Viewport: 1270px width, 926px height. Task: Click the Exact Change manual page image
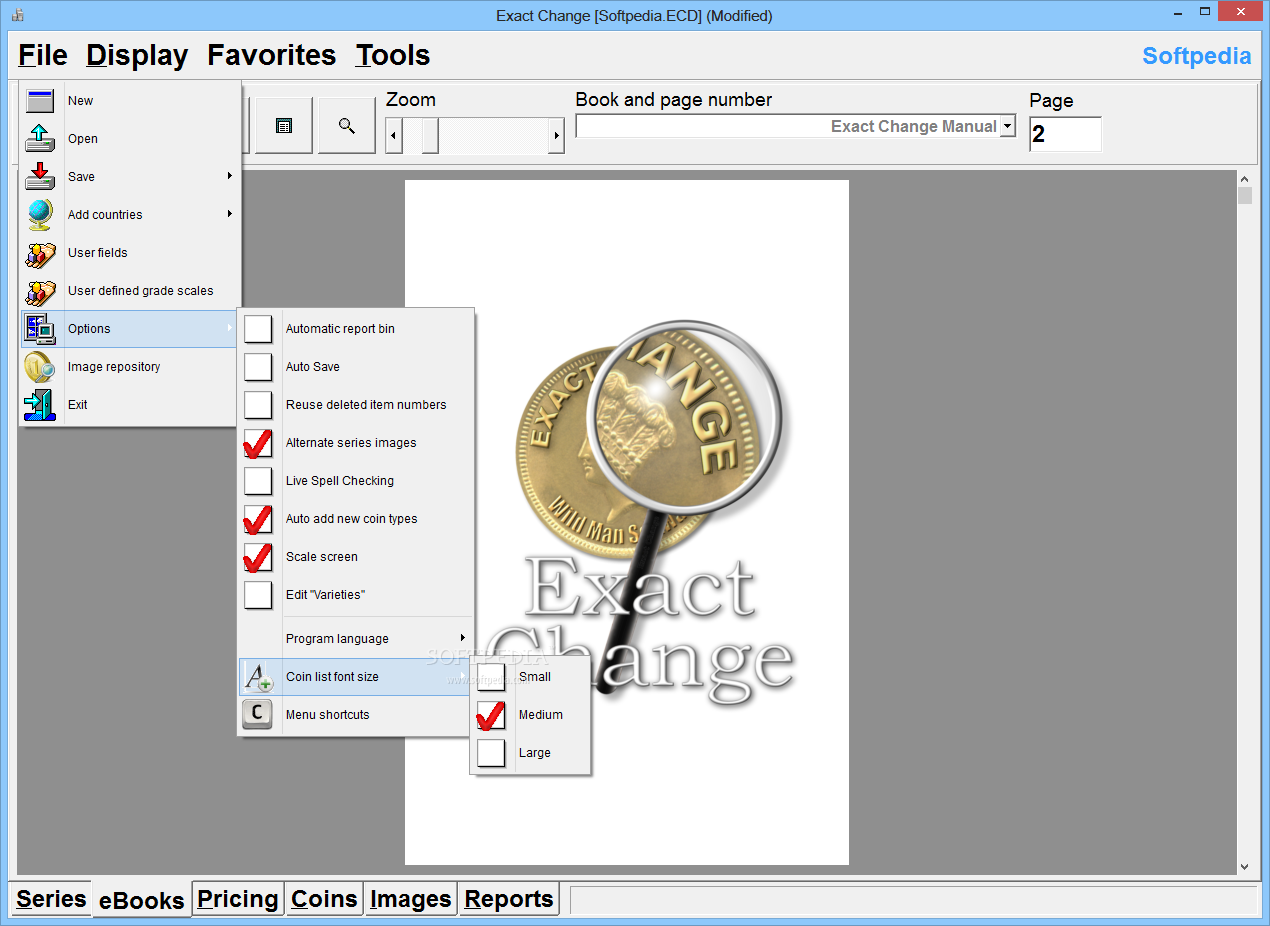(627, 522)
